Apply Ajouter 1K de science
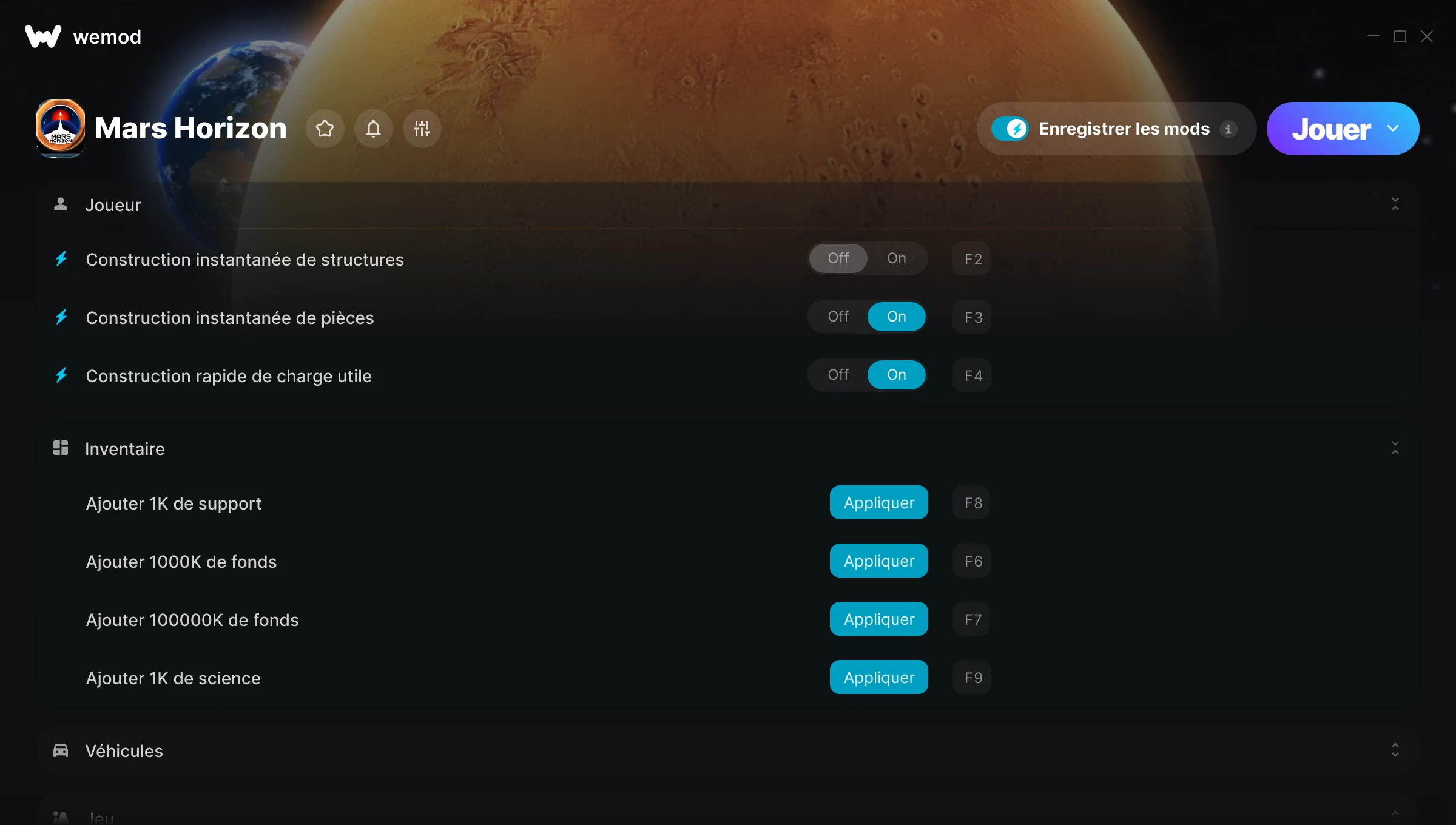 (878, 678)
